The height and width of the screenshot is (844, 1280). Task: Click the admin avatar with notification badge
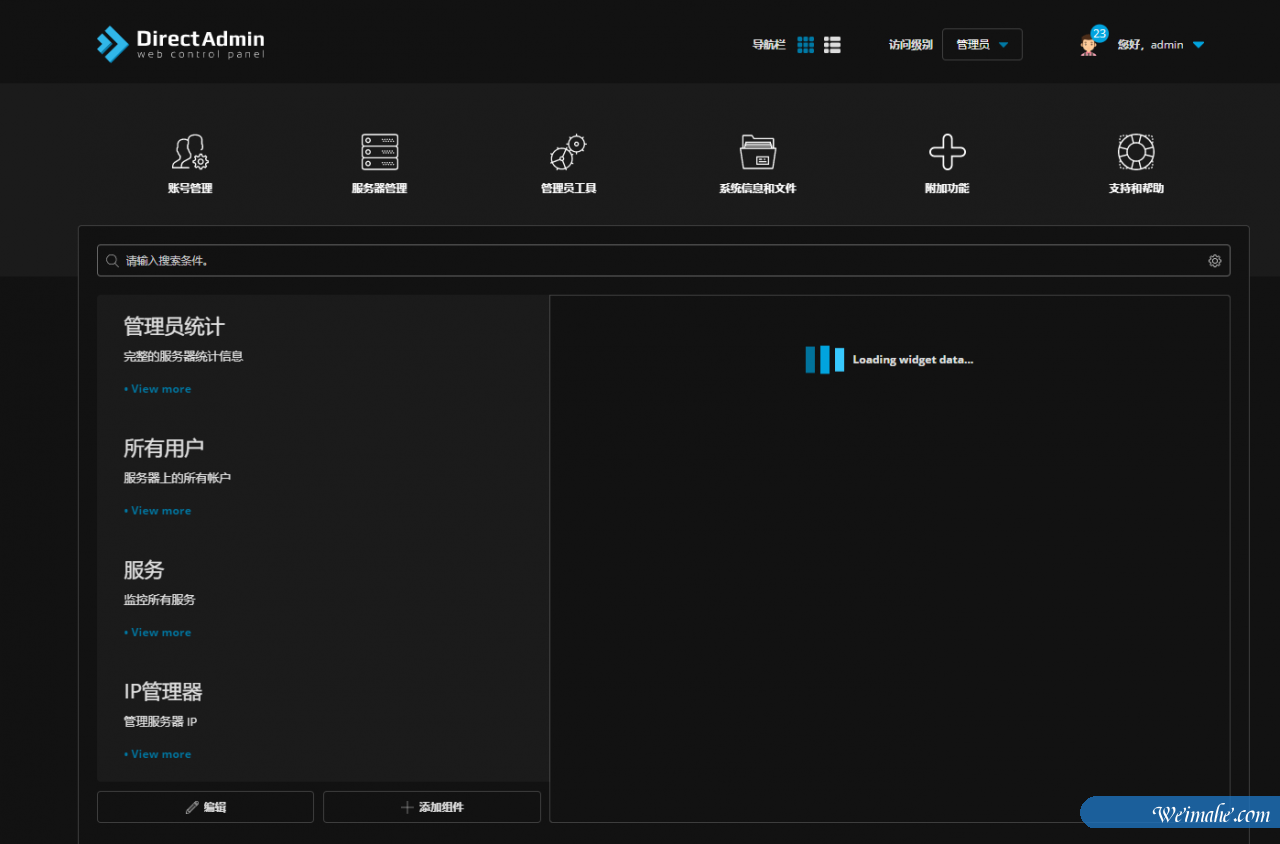click(x=1089, y=45)
